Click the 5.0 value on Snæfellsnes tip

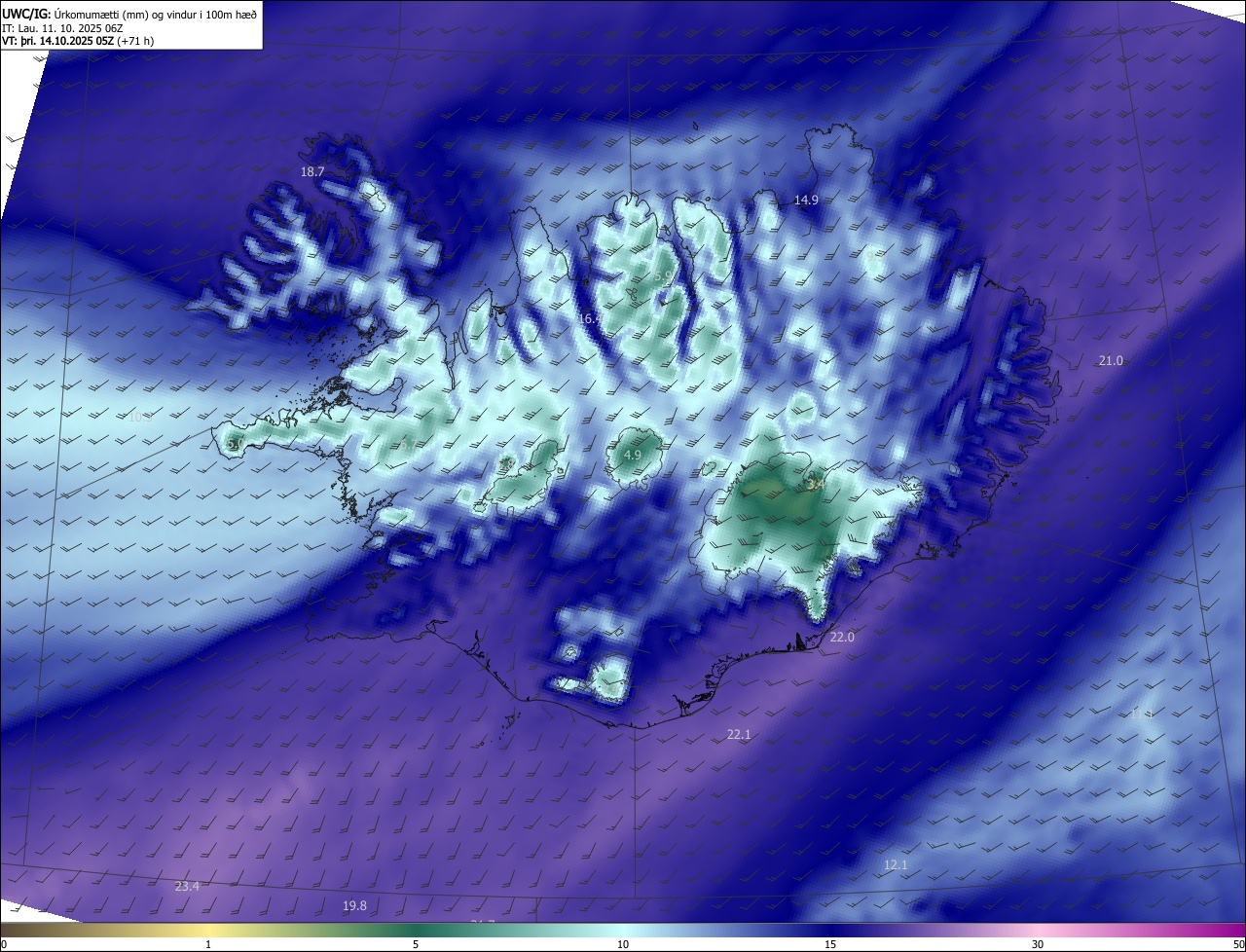point(236,444)
